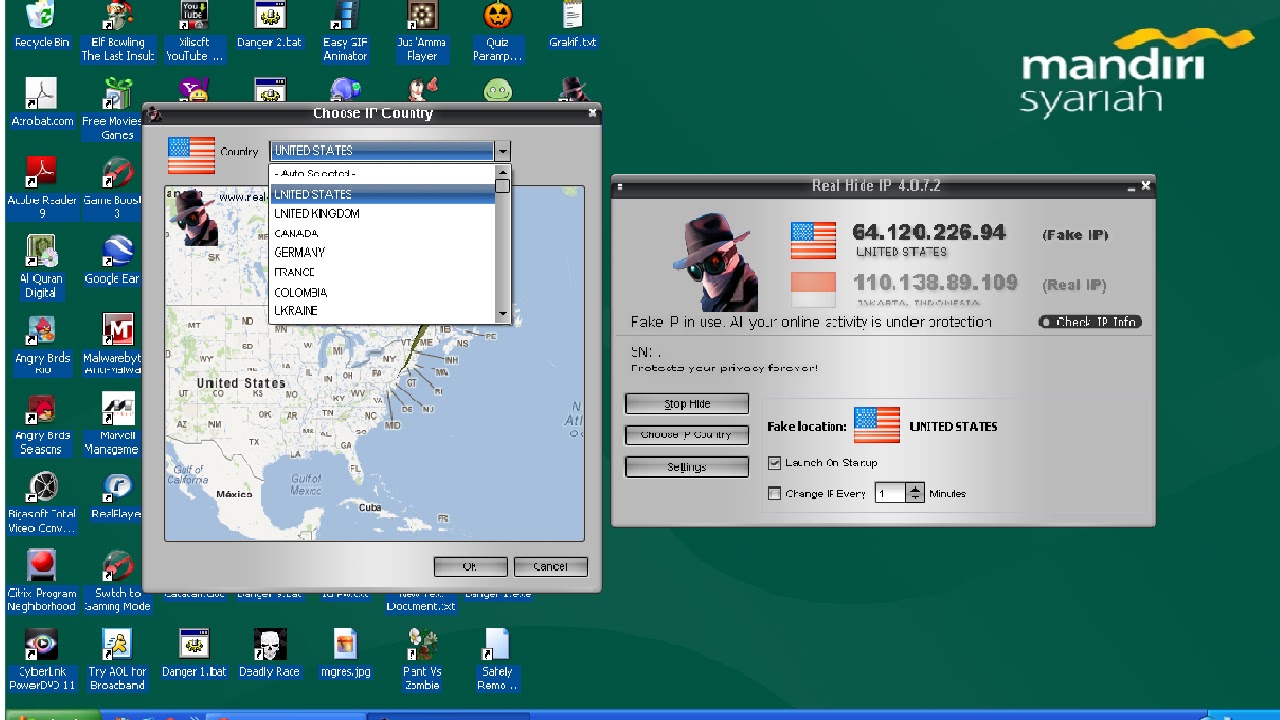
Task: Click US flag beside Fake location
Action: coord(877,425)
